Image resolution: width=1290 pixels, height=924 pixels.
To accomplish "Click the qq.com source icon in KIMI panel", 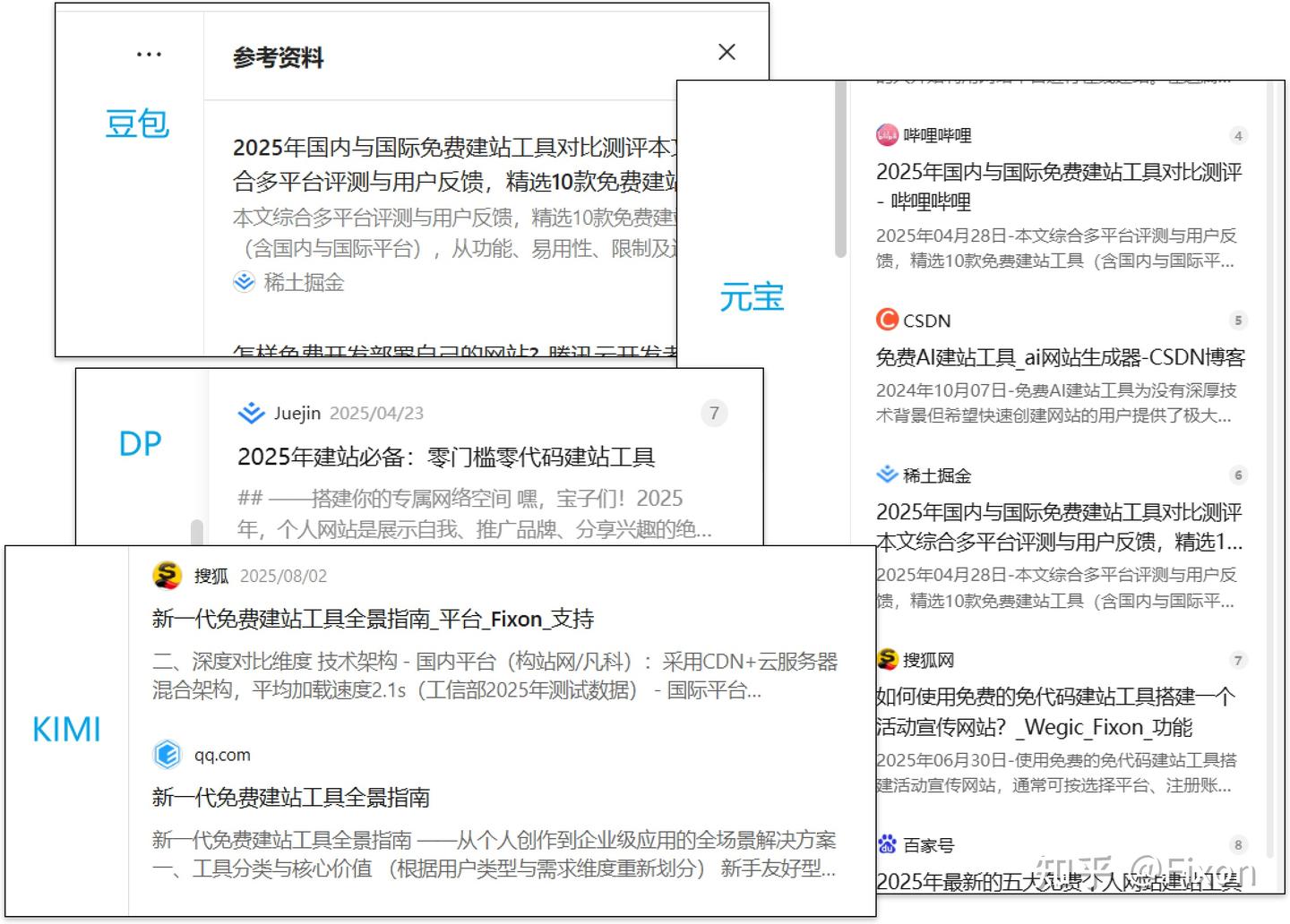I will point(168,755).
